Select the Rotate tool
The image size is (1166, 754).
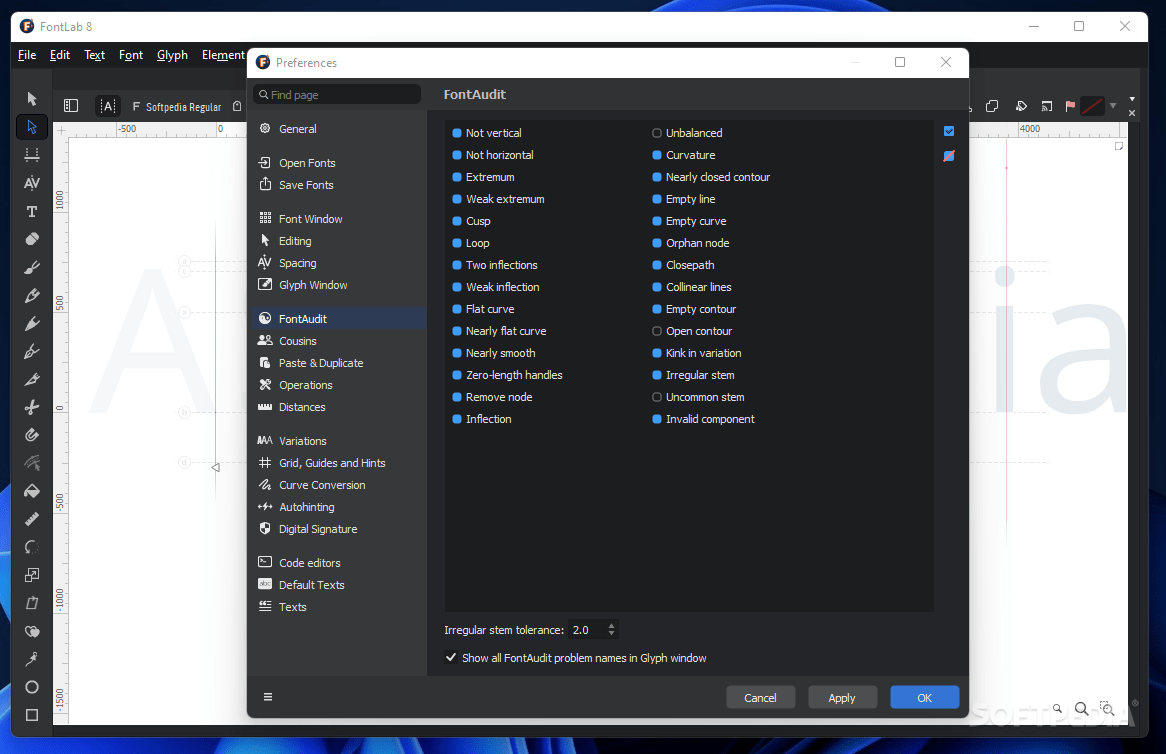pyautogui.click(x=32, y=547)
